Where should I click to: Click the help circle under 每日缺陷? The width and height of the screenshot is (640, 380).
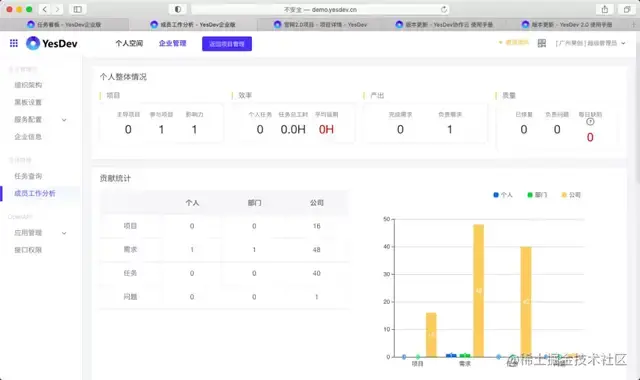(590, 122)
